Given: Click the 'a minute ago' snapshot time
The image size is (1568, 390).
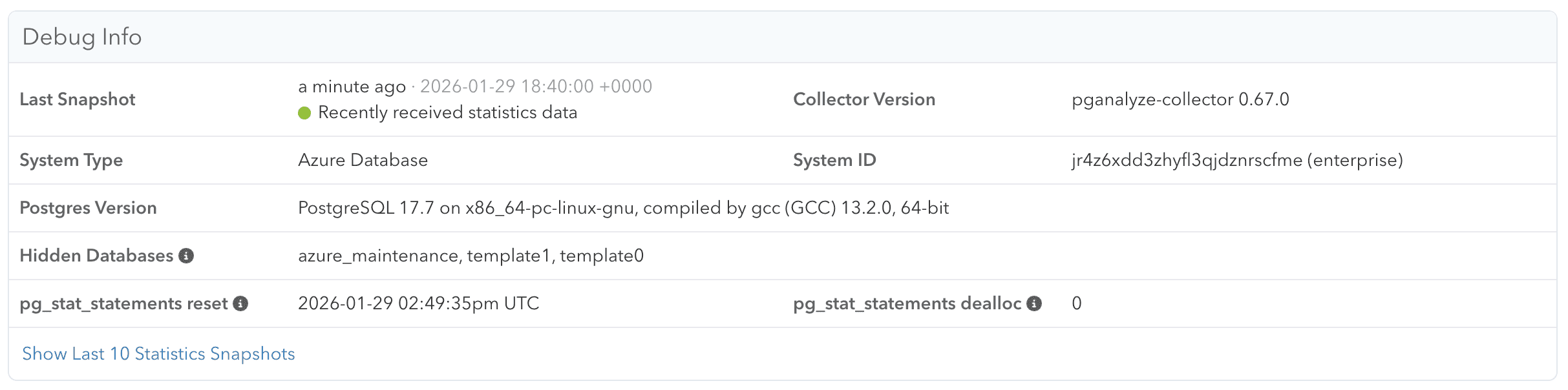Looking at the screenshot, I should pos(352,87).
